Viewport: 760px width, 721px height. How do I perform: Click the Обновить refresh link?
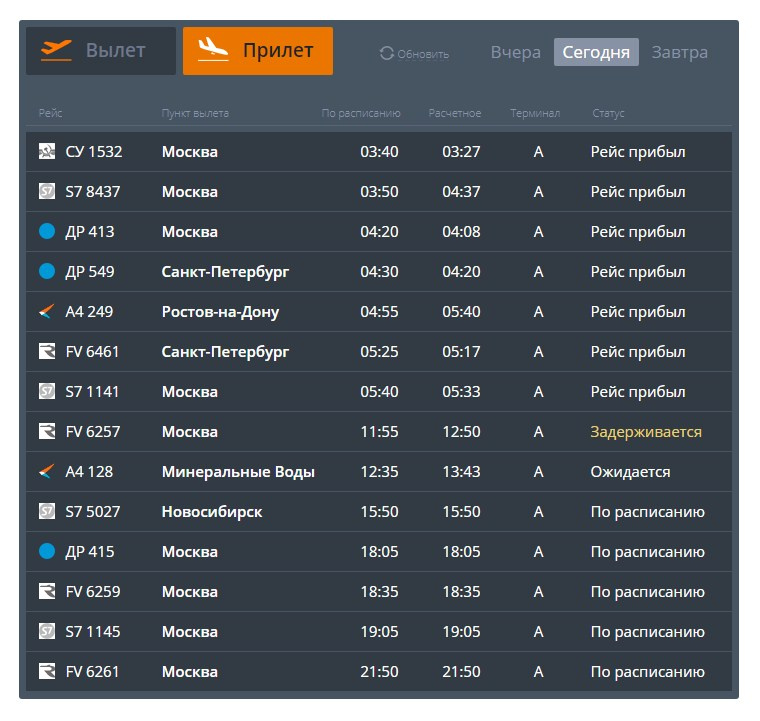click(414, 53)
